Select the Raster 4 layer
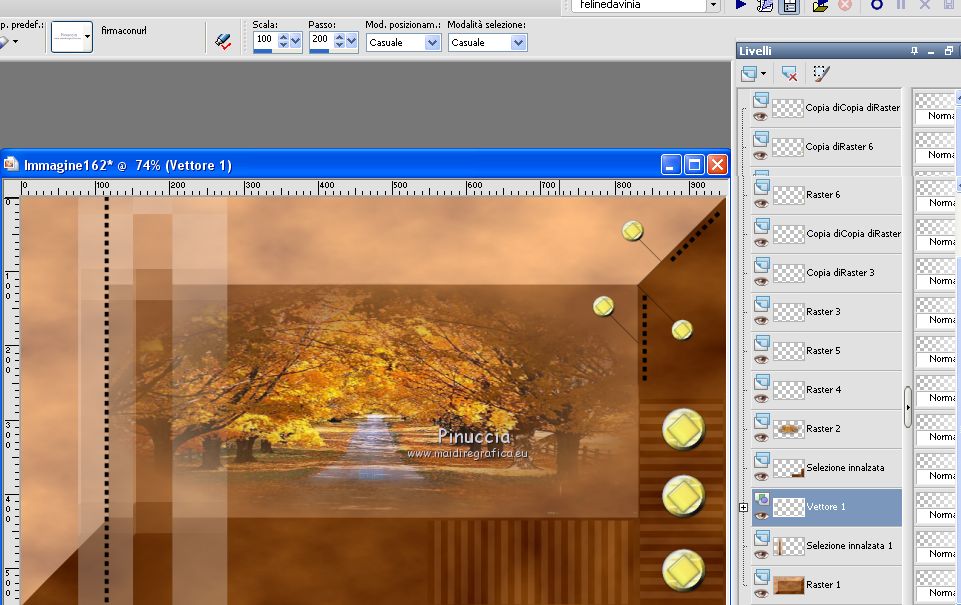961x605 pixels. click(x=823, y=390)
